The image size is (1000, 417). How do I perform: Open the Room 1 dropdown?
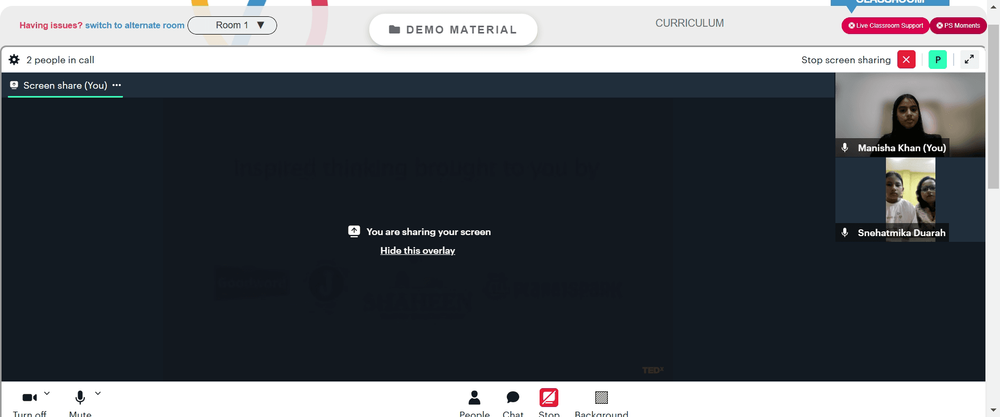coord(232,26)
